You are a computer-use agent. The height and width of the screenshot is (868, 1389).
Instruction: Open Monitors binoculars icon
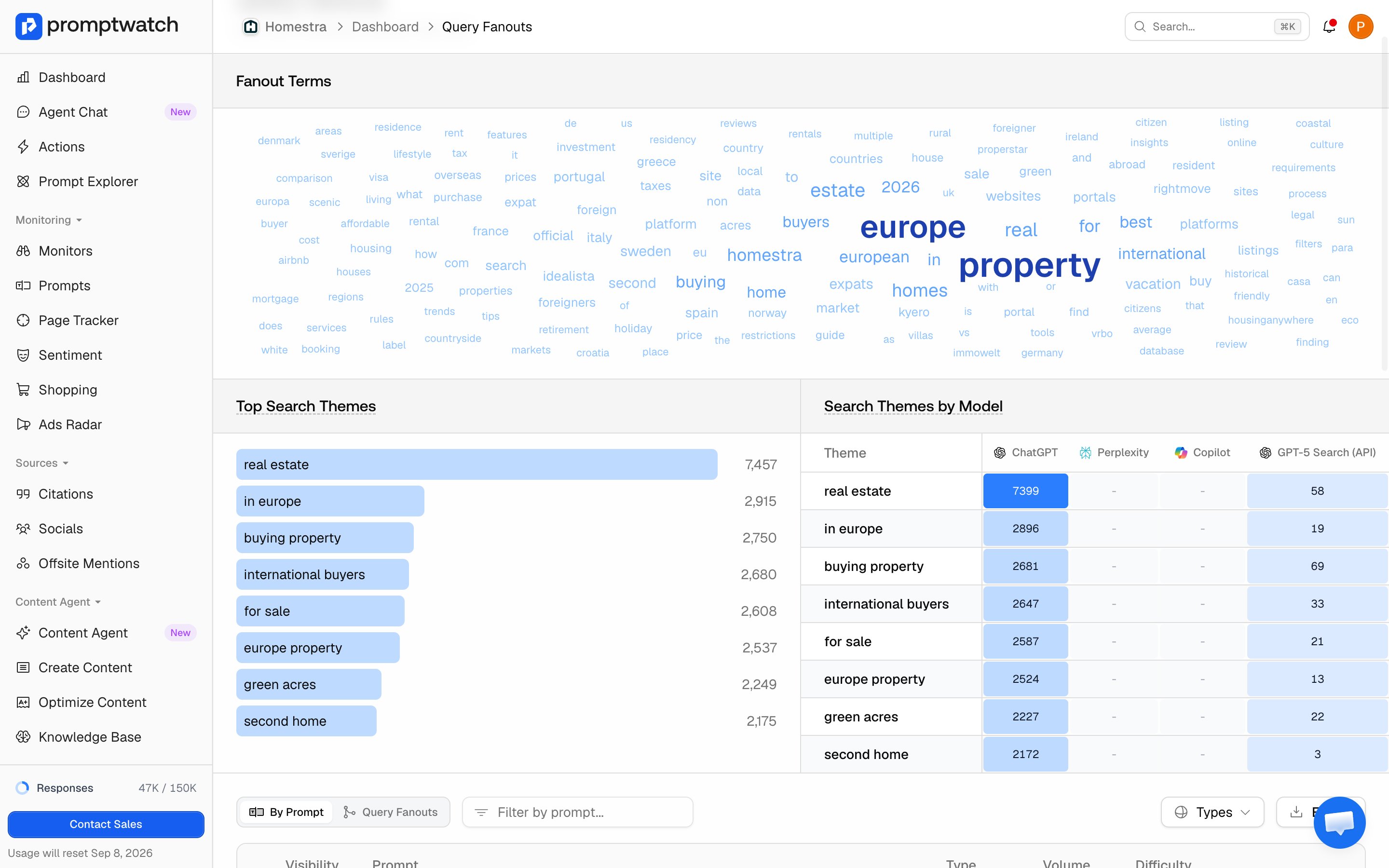(x=23, y=251)
